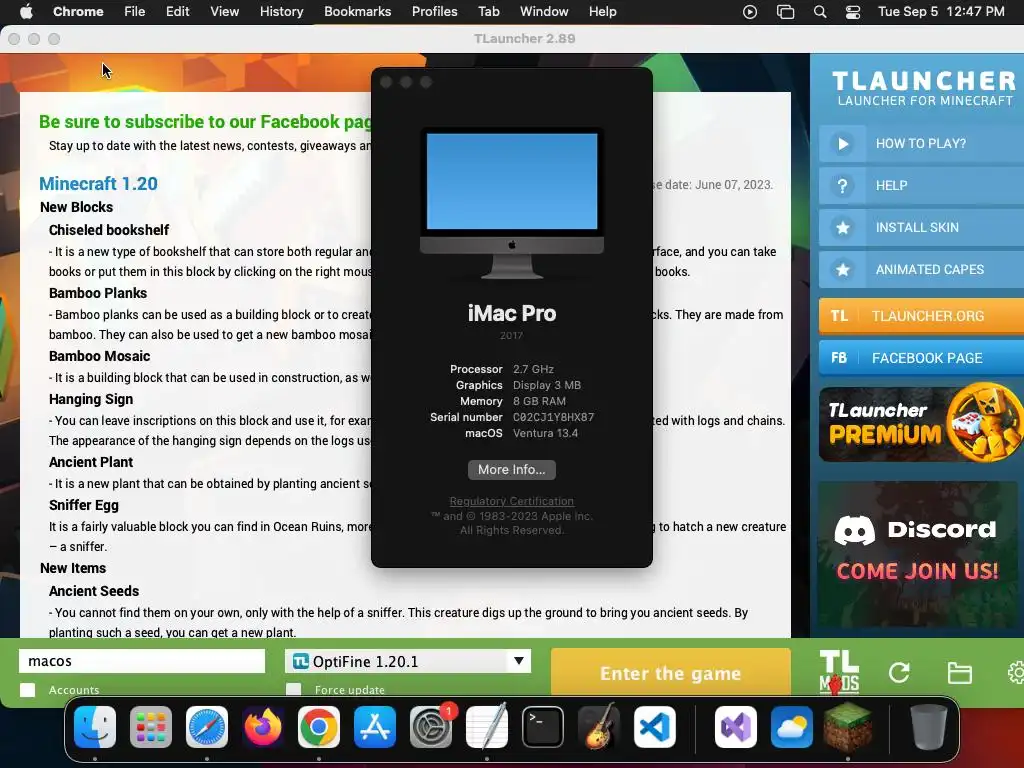The image size is (1024, 768).
Task: Open the TLAUNCHER.ORG button
Action: (x=921, y=316)
